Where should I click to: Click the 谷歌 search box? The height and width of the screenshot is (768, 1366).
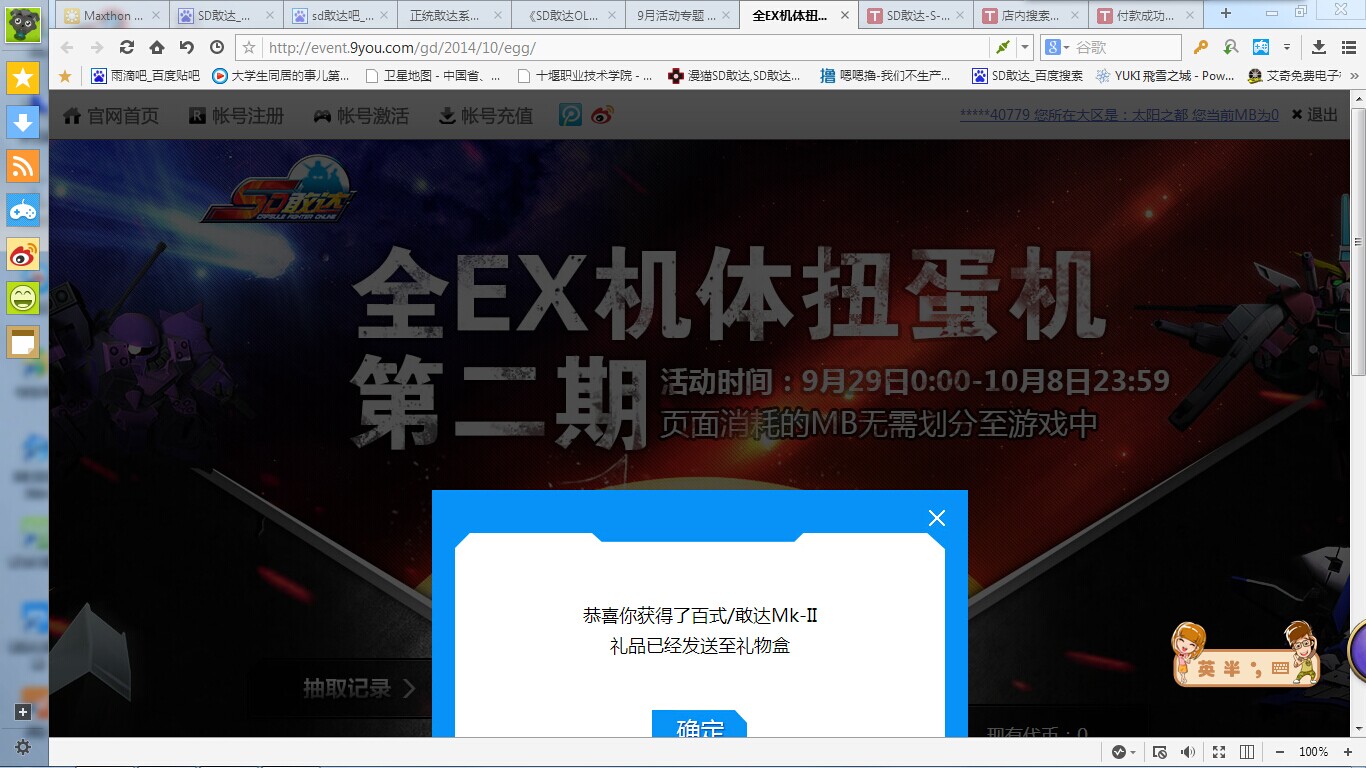point(1125,47)
